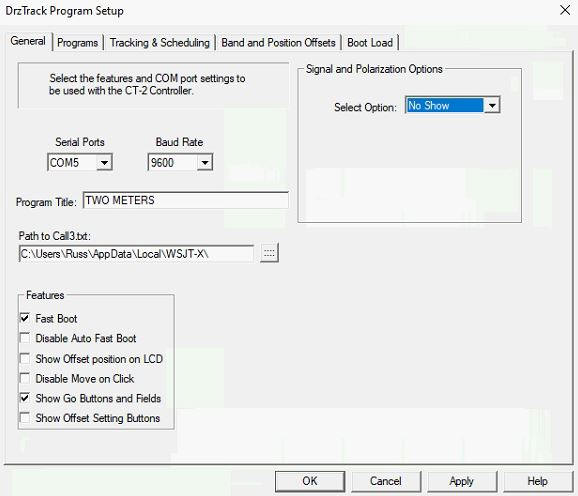Screen dimensions: 578x496
Task: Go to Band and Position Offsets tab
Action: click(x=278, y=43)
